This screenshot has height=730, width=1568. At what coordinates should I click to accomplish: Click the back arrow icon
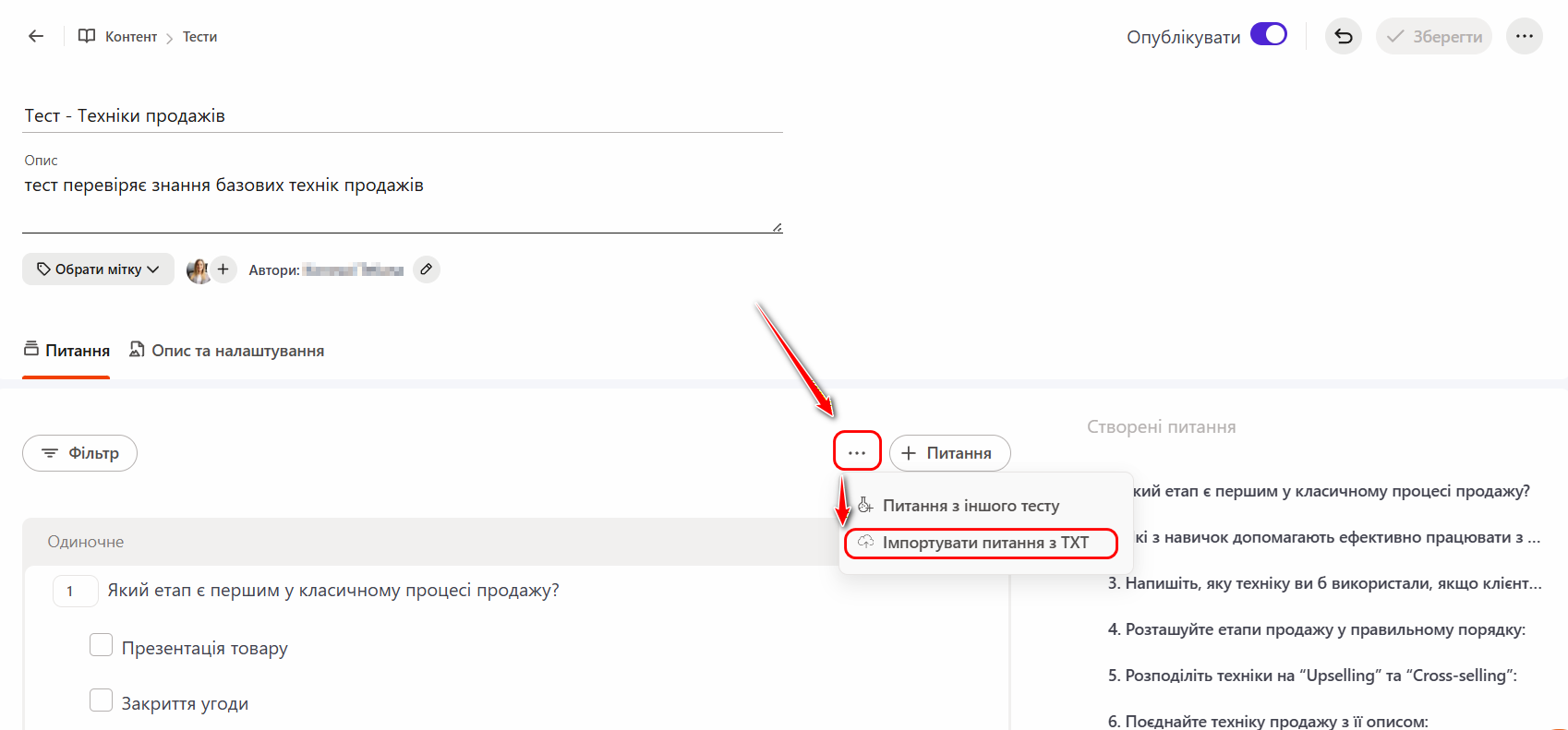click(36, 36)
